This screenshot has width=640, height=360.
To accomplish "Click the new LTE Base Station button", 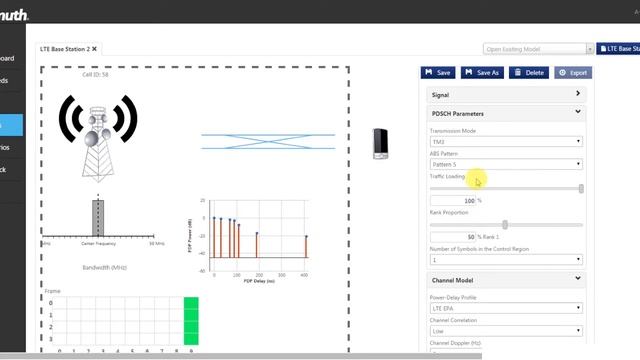I will click(618, 49).
